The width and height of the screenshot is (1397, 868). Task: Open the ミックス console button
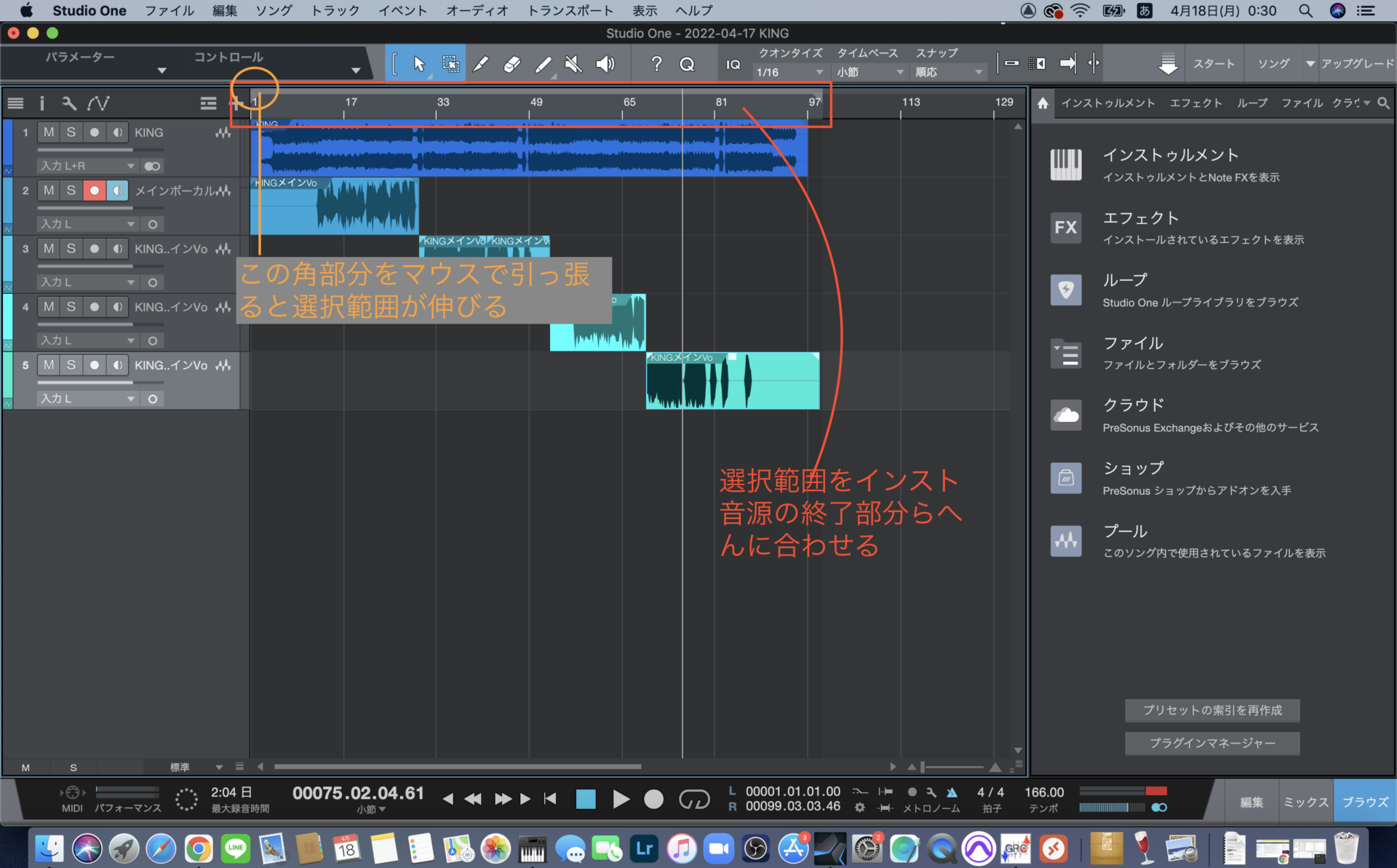[x=1305, y=802]
